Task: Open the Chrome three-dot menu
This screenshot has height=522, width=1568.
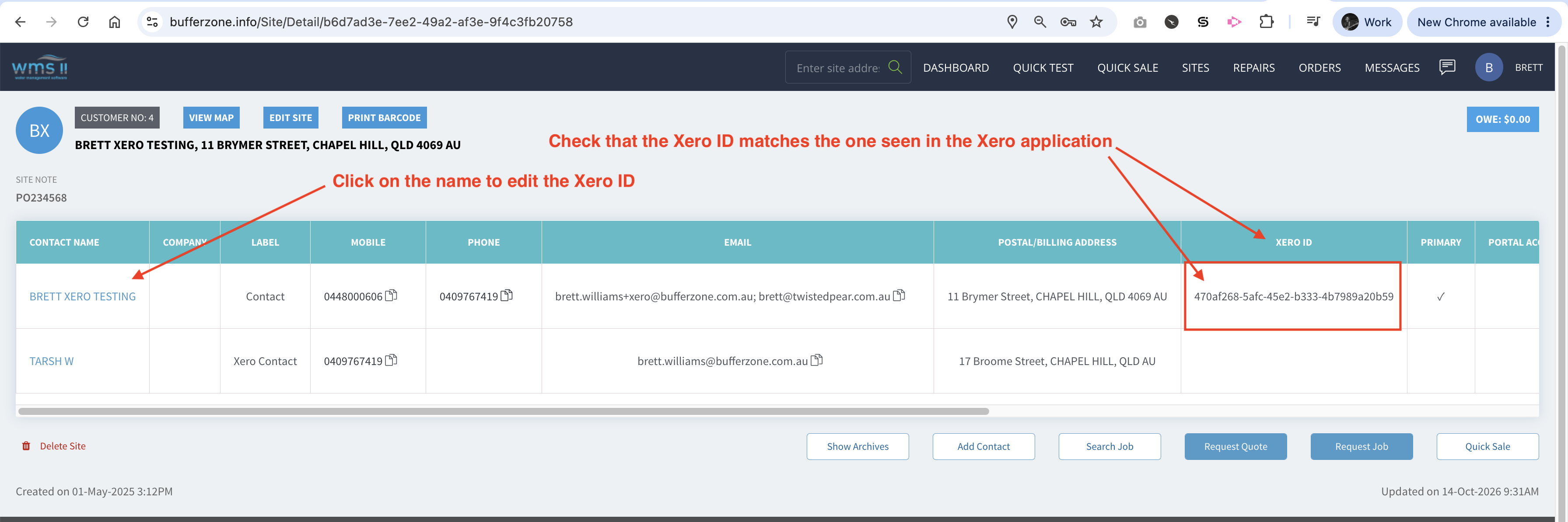Action: [x=1548, y=22]
